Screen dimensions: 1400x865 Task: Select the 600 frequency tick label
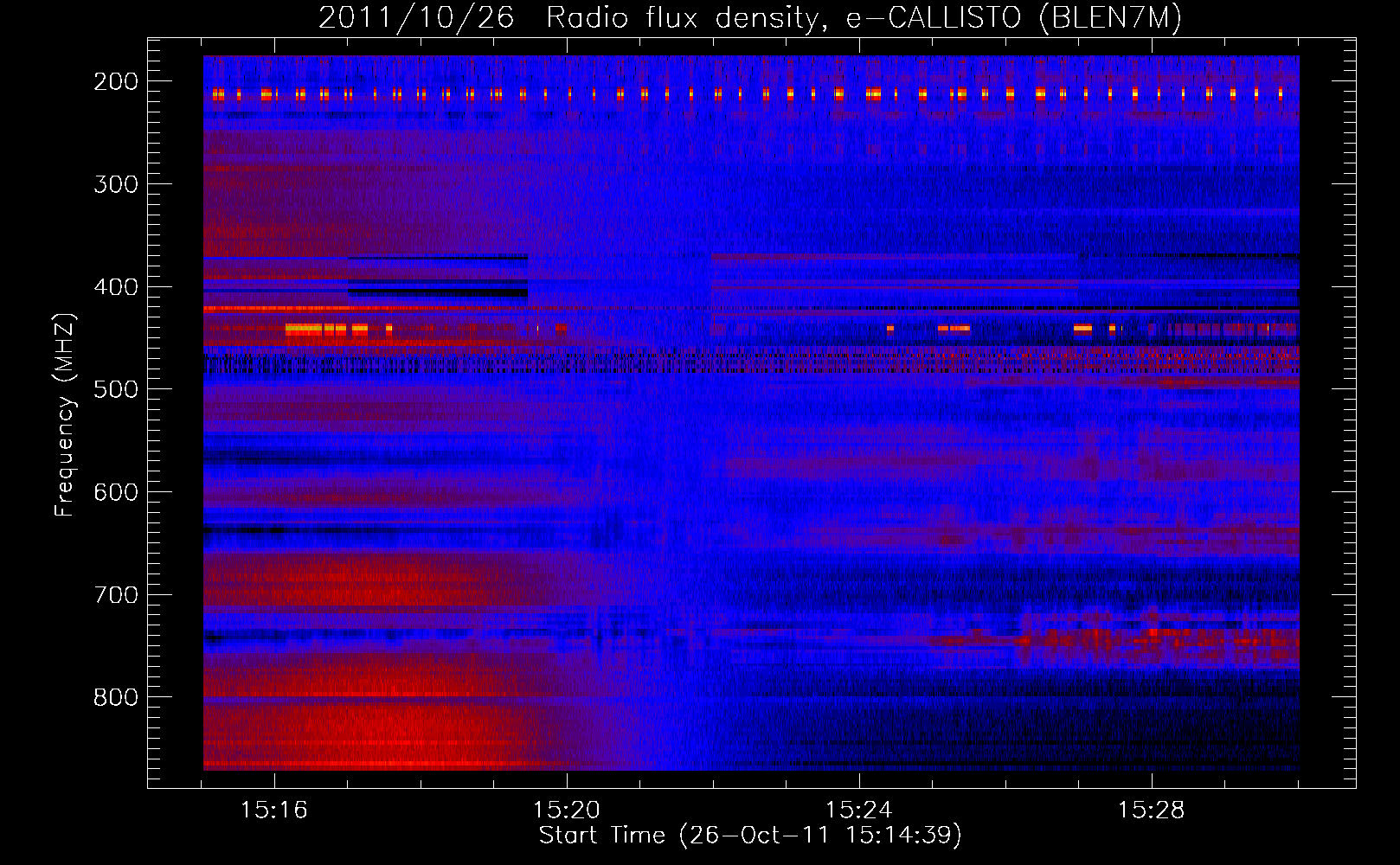pos(116,492)
